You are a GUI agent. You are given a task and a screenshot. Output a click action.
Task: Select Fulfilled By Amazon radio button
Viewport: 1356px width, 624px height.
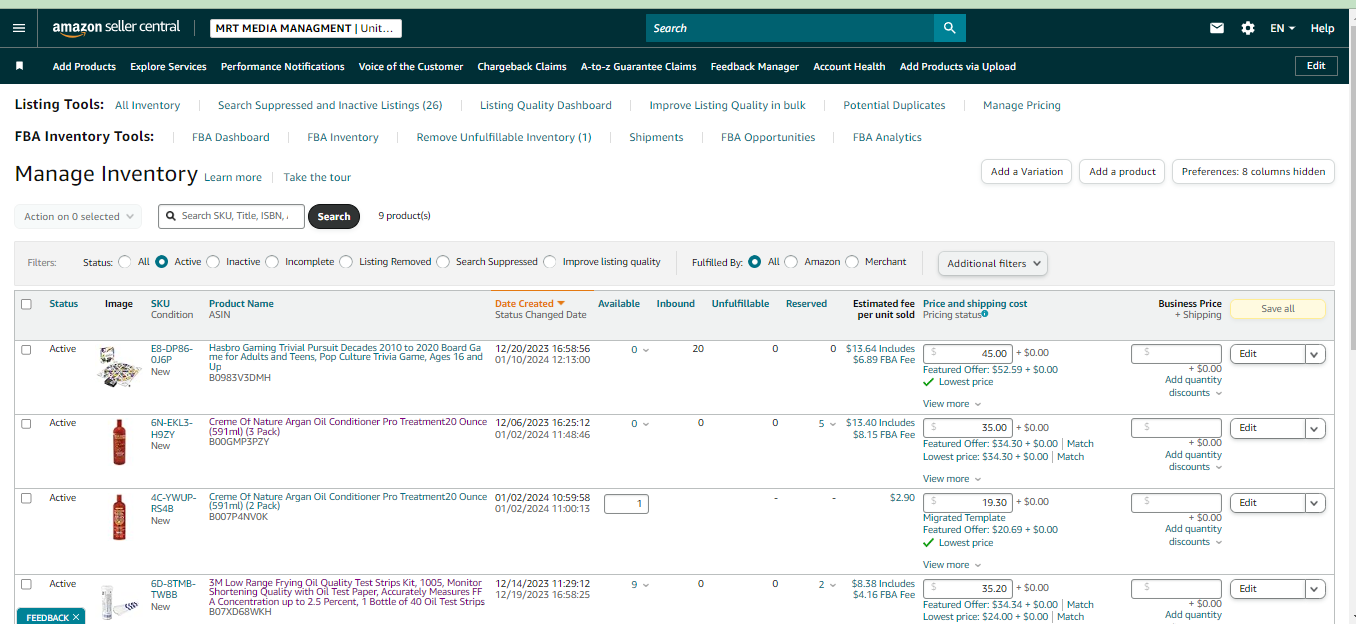[791, 262]
